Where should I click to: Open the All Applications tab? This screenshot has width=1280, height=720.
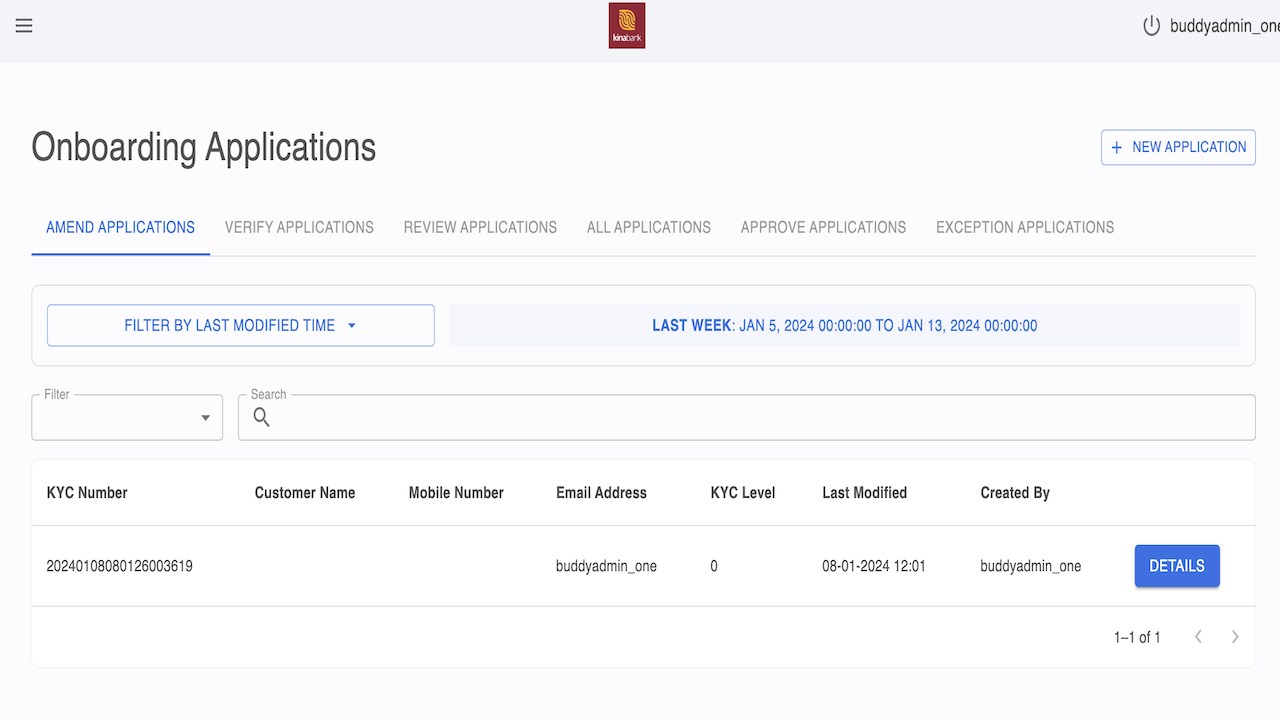point(649,227)
